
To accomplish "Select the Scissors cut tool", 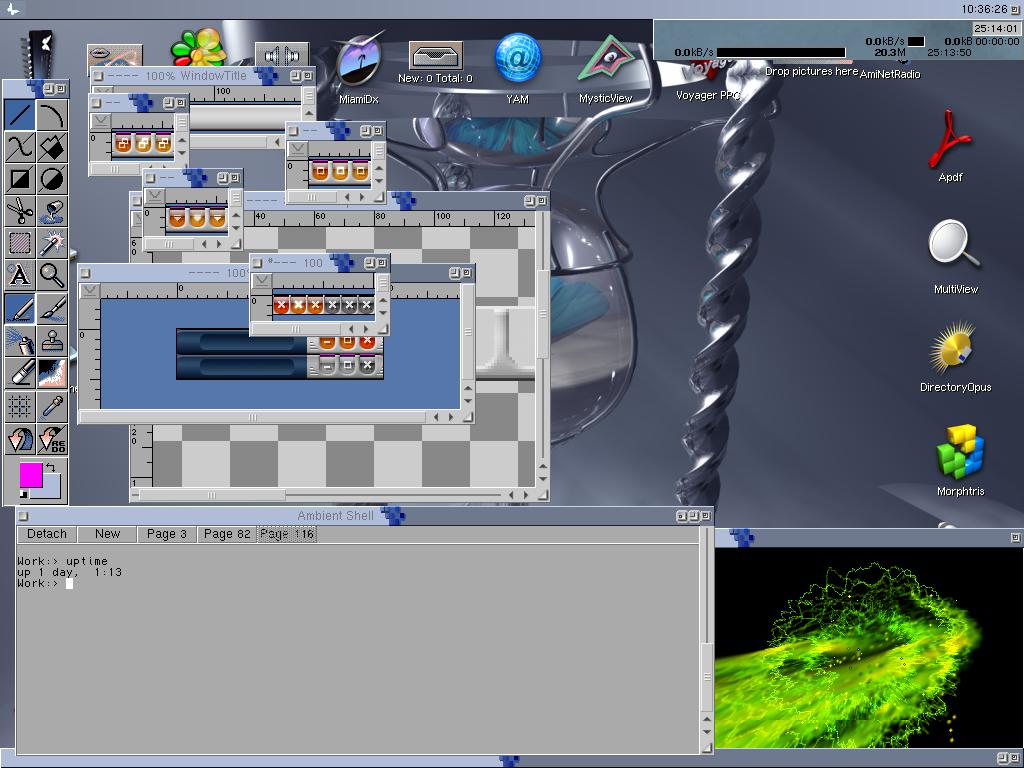I will pos(19,211).
